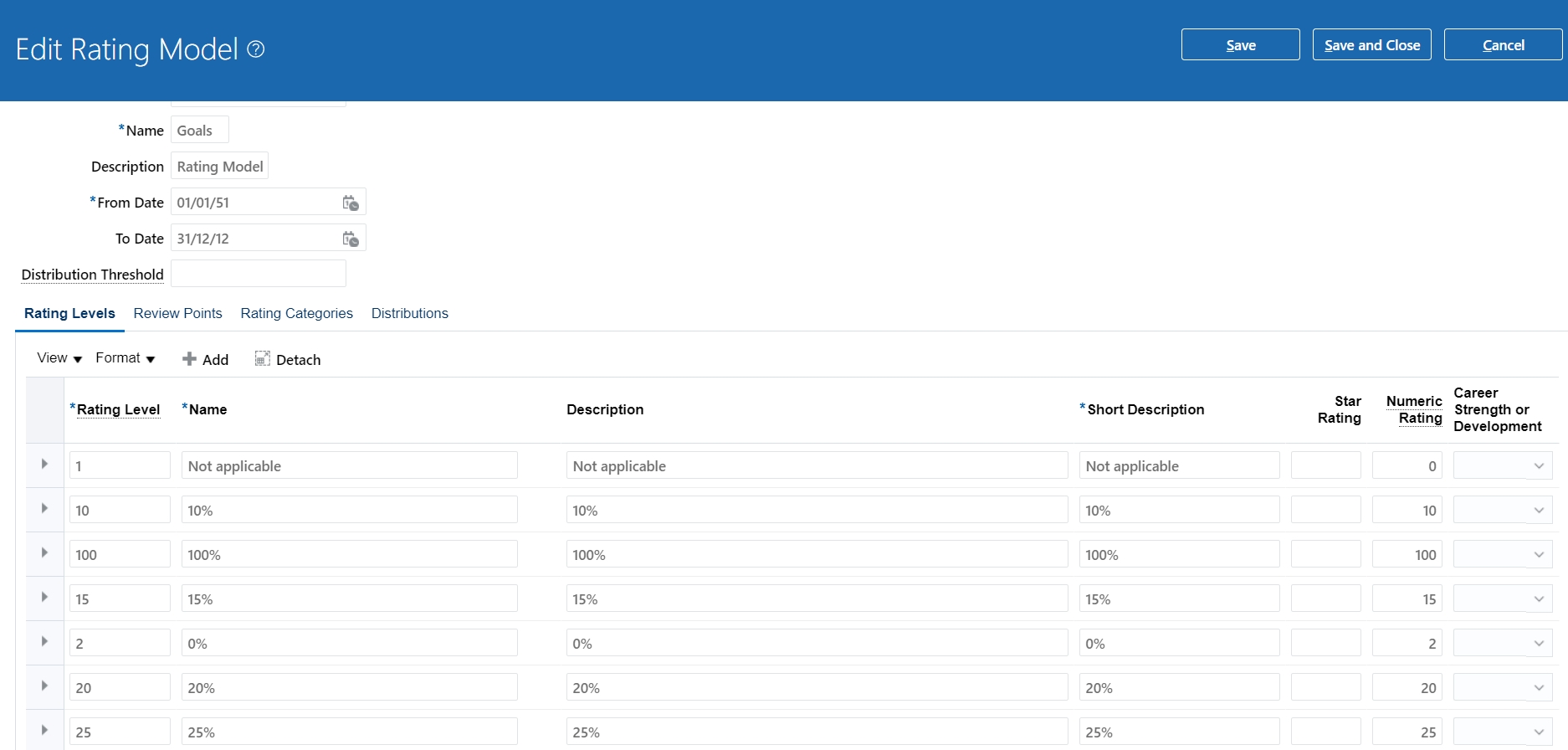Viewport: 1568px width, 750px height.
Task: Open the To Date calendar picker
Action: [x=351, y=239]
